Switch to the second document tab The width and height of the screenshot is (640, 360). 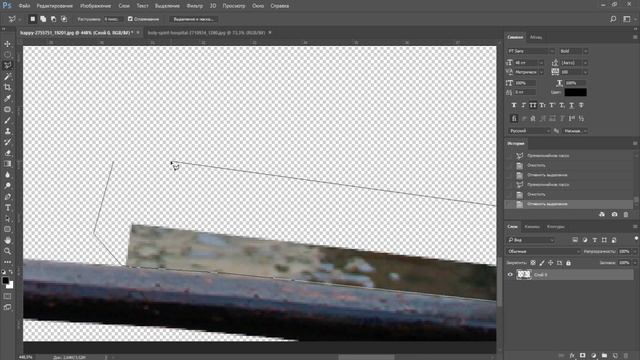(207, 32)
